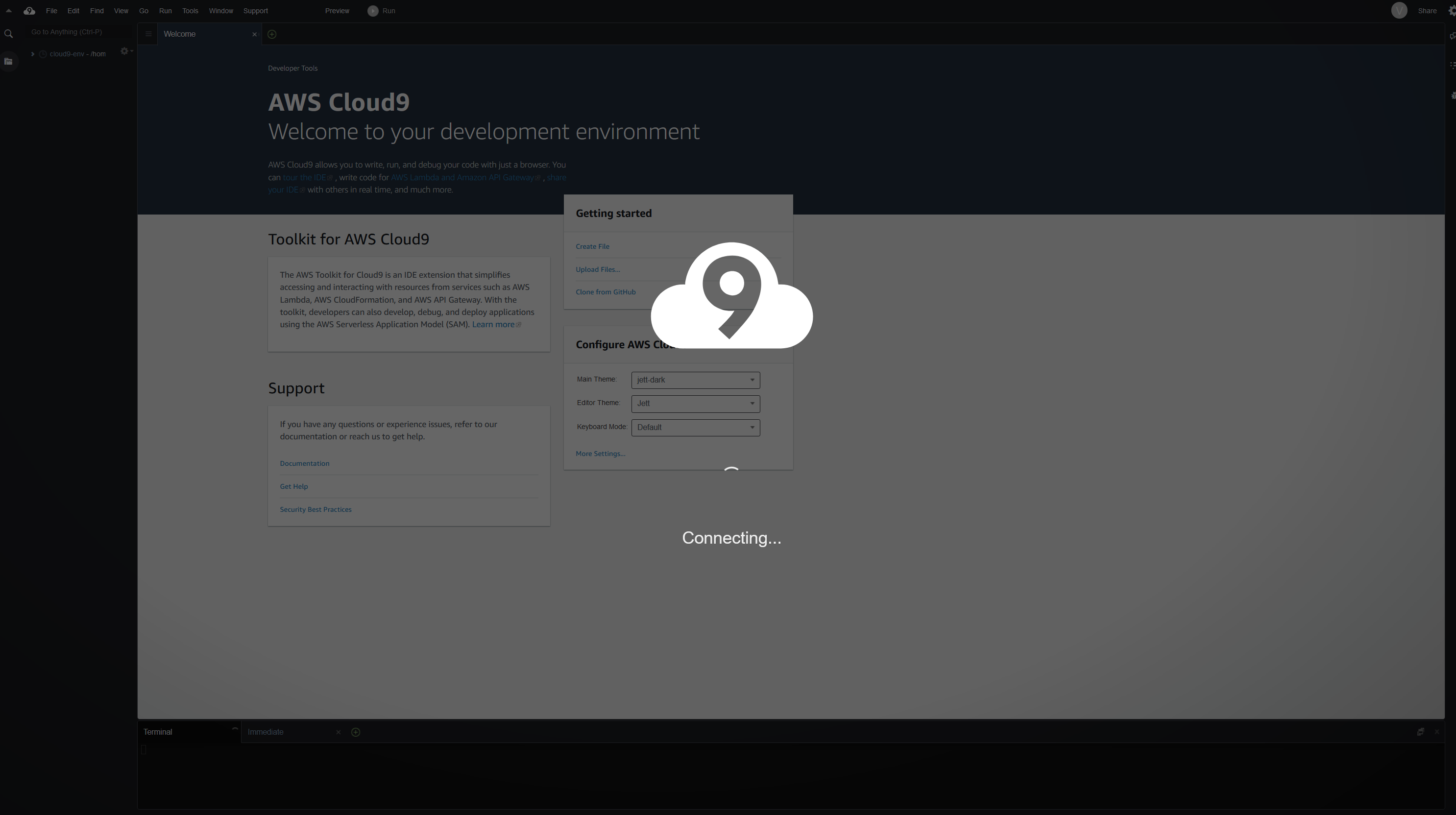The image size is (1456, 815).
Task: Open the Editor Theme dropdown
Action: tap(695, 404)
